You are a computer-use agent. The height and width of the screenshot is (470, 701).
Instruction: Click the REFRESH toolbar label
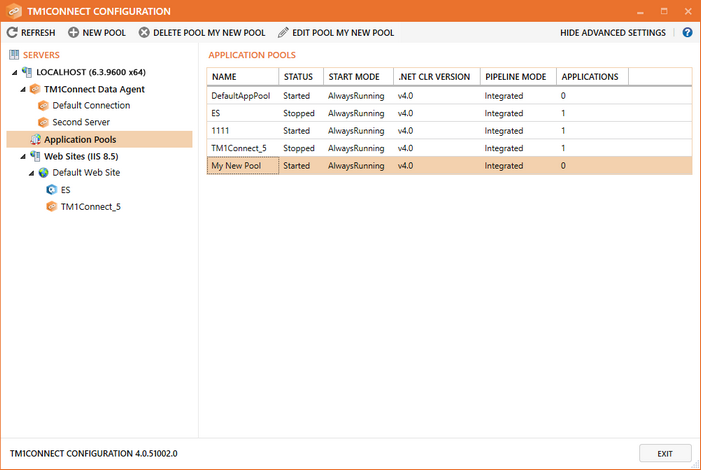[x=38, y=33]
